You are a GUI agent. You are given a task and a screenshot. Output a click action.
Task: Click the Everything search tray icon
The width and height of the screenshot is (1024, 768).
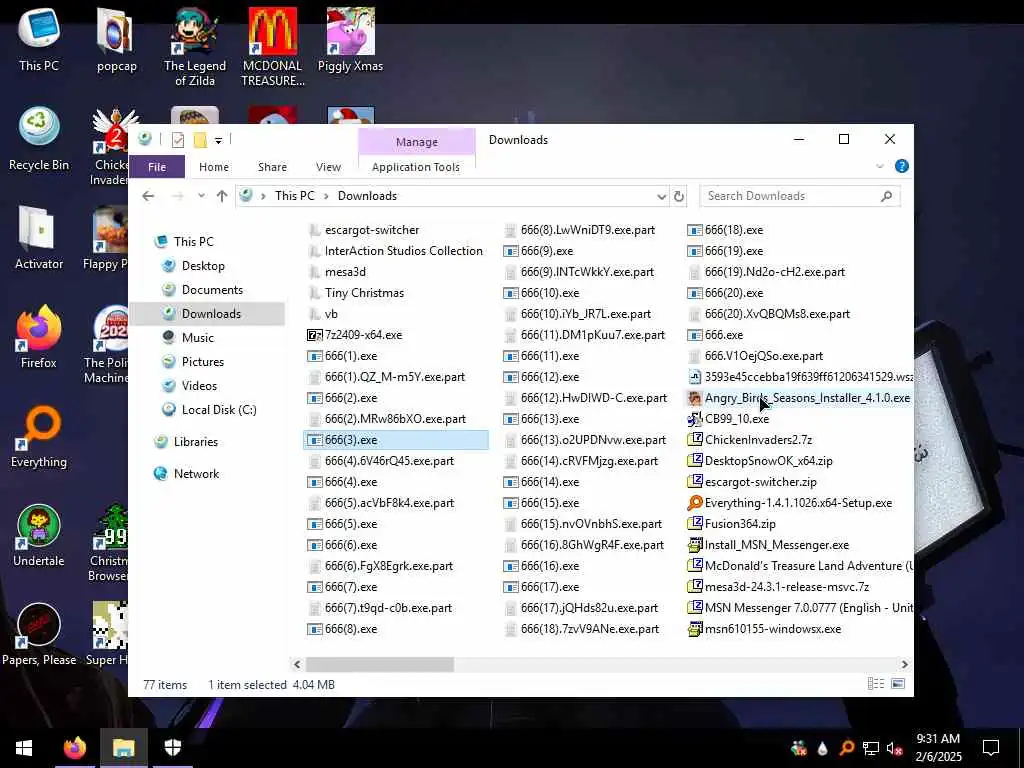(846, 748)
